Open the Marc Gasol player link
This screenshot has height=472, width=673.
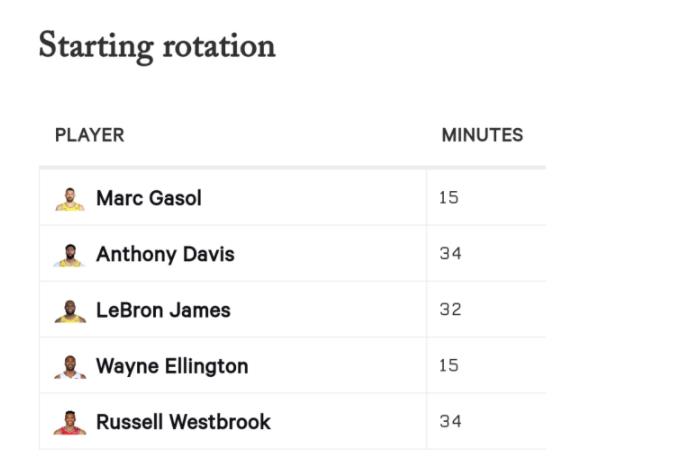(149, 198)
